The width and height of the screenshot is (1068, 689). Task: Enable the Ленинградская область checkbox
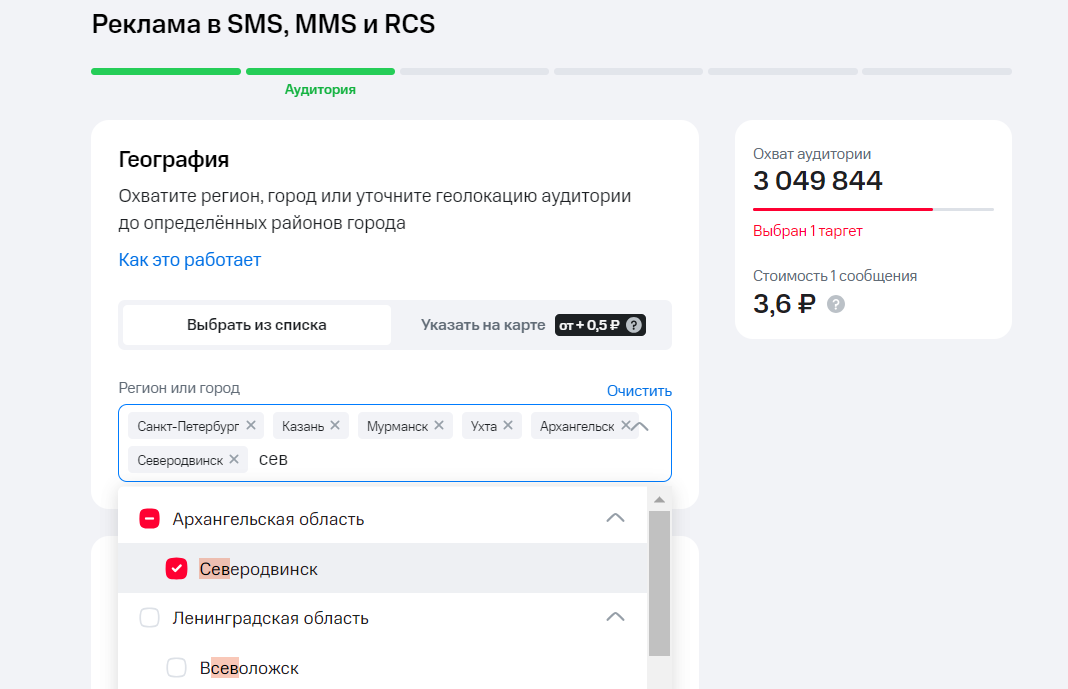click(149, 618)
